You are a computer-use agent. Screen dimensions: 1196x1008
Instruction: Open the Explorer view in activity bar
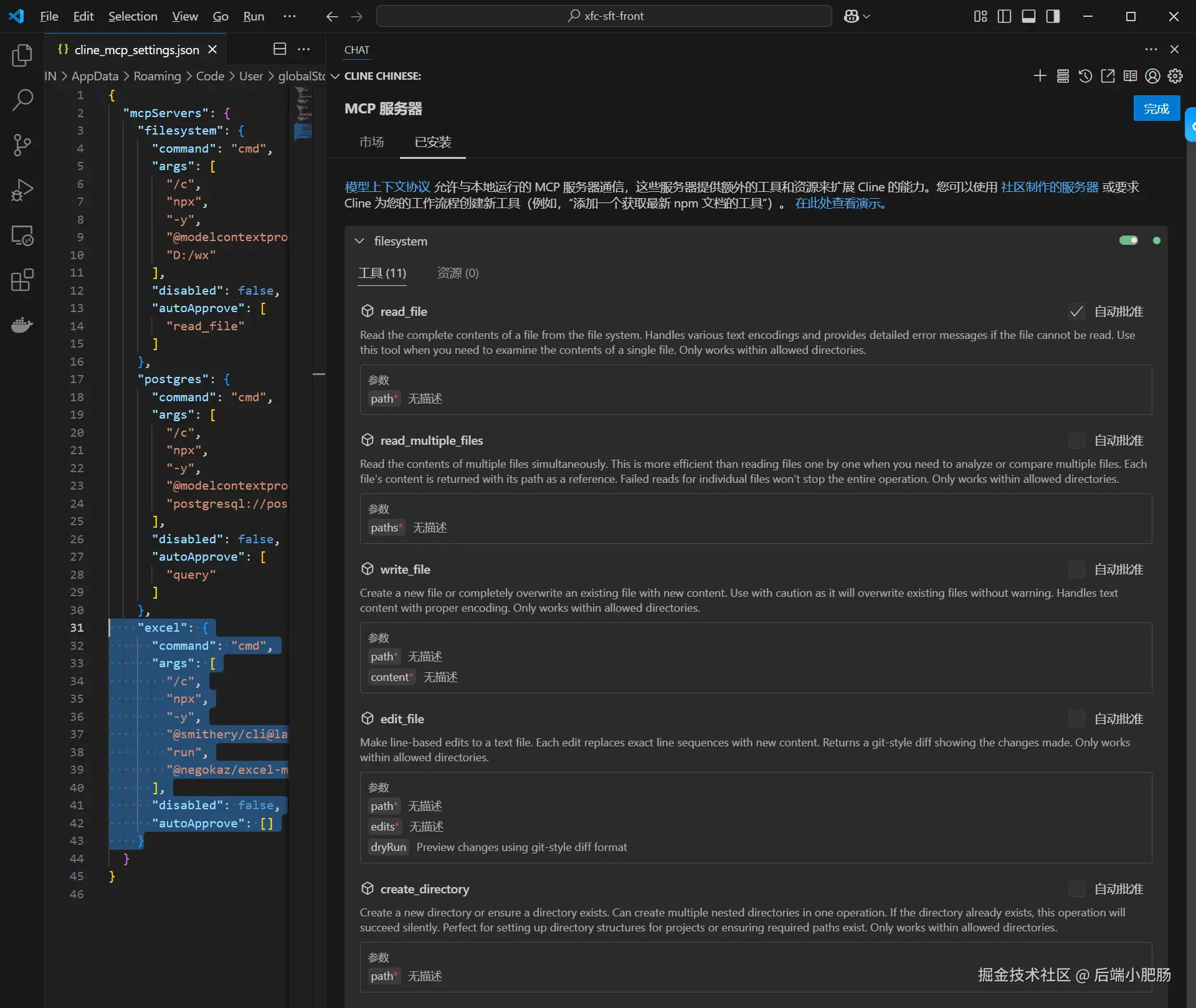(22, 55)
